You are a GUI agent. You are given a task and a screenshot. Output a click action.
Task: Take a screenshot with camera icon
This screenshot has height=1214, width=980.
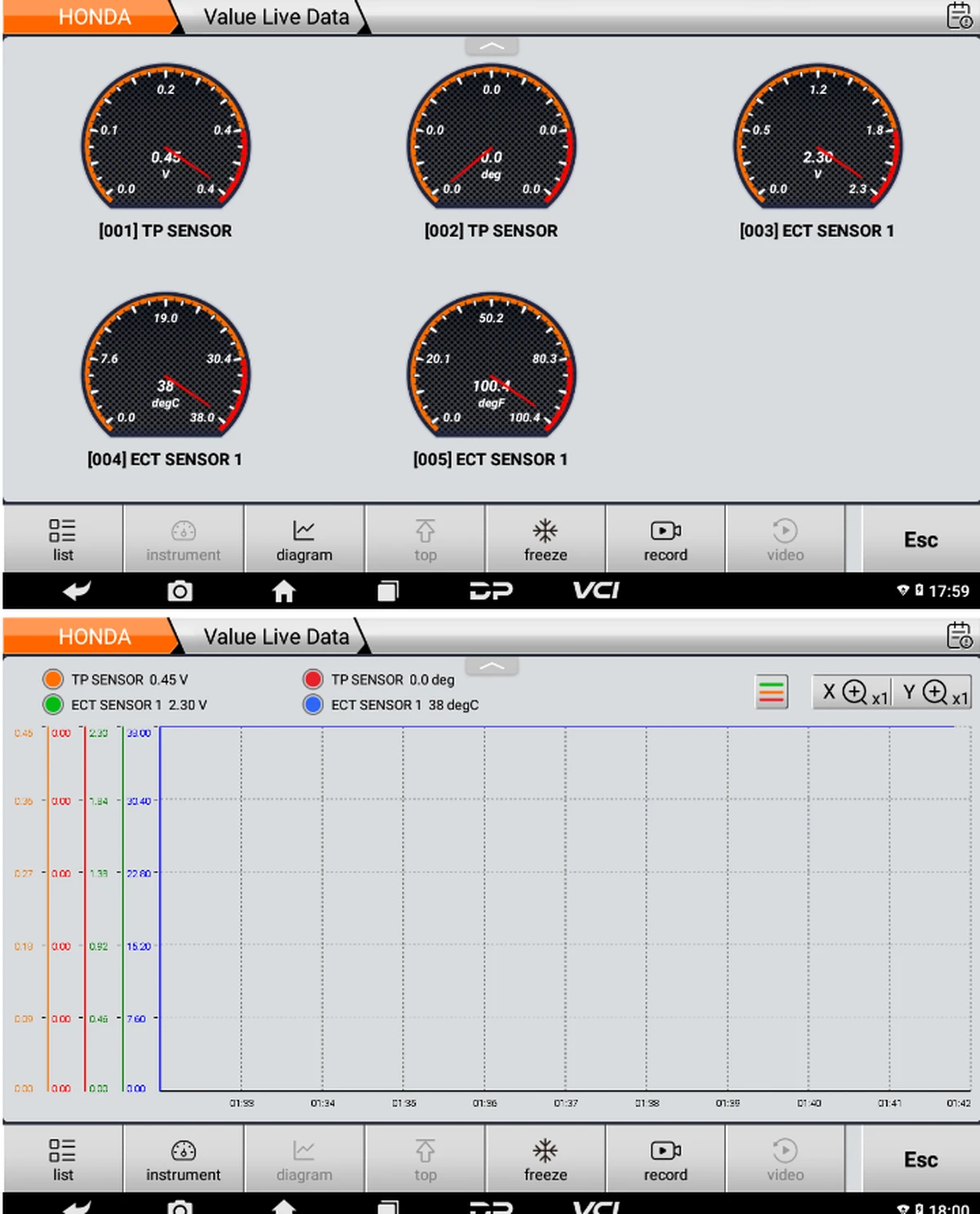(x=180, y=591)
